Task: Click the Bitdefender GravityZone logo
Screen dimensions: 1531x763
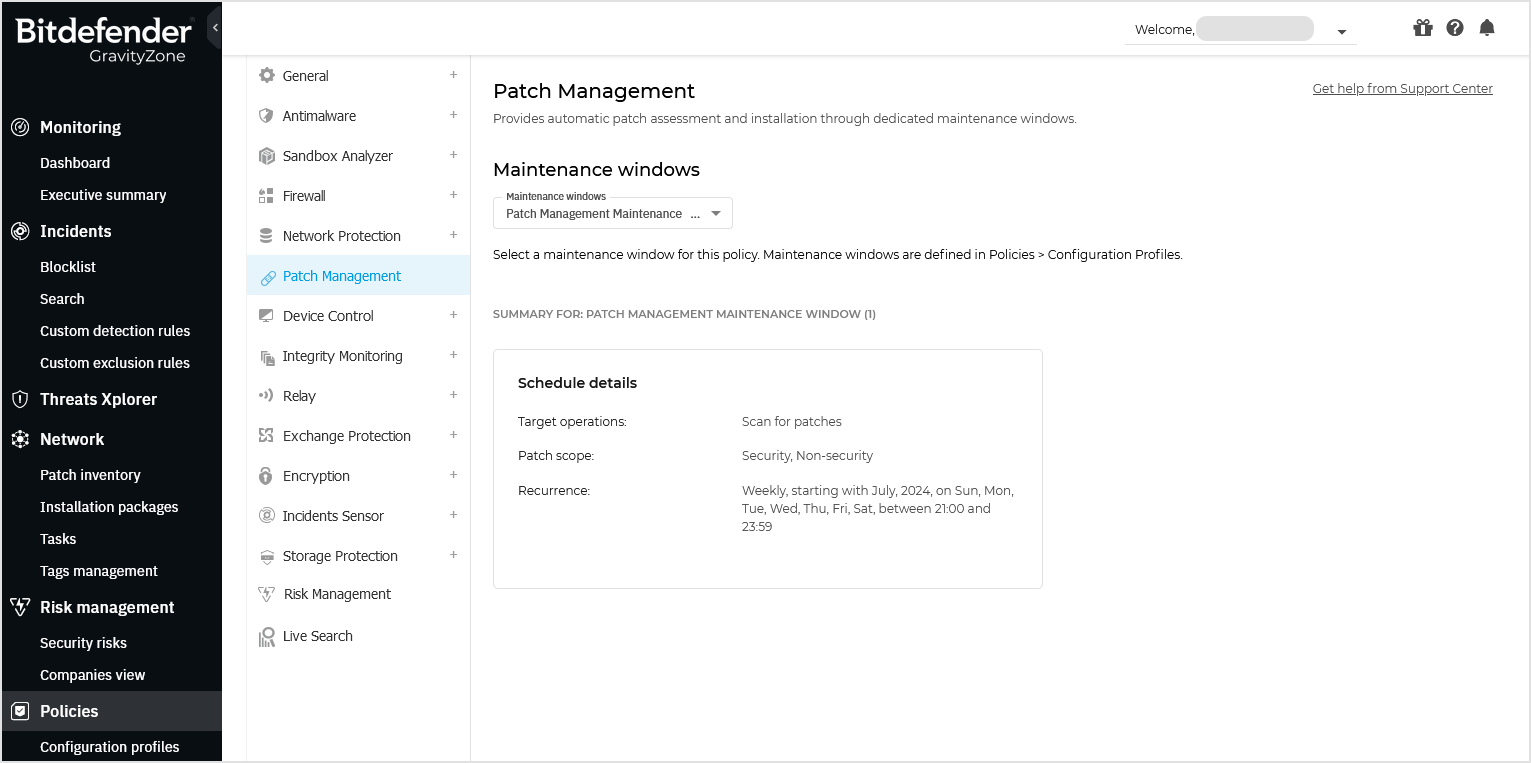Action: [x=103, y=41]
